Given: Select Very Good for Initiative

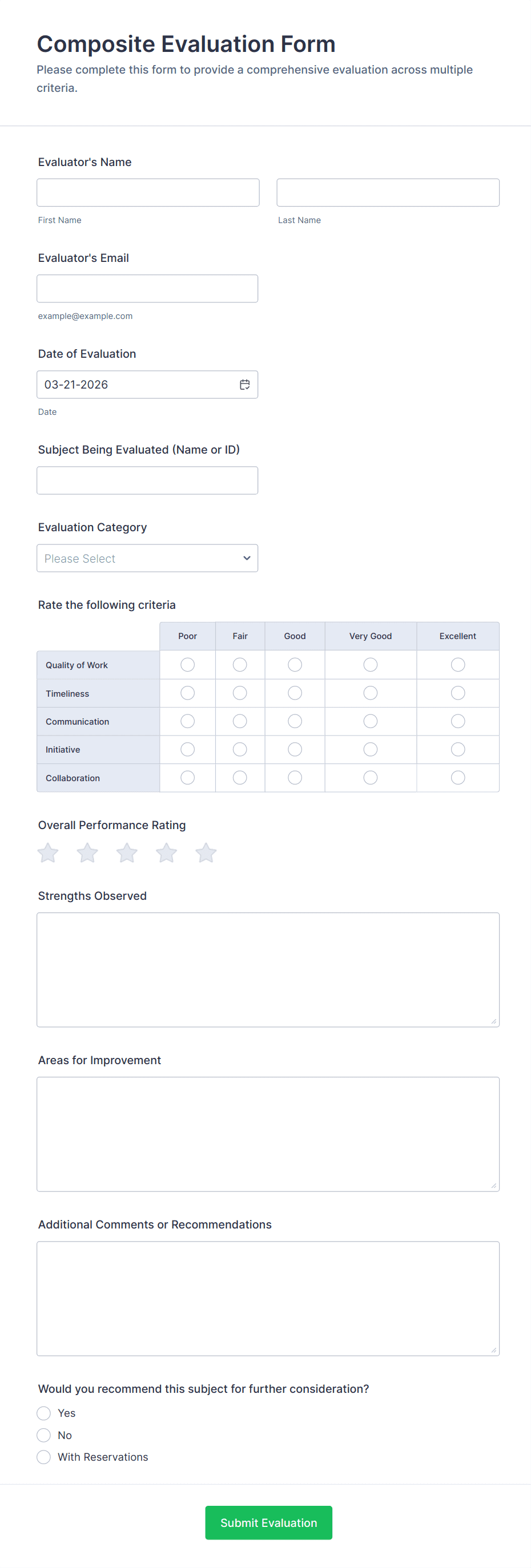Looking at the screenshot, I should pos(370,749).
